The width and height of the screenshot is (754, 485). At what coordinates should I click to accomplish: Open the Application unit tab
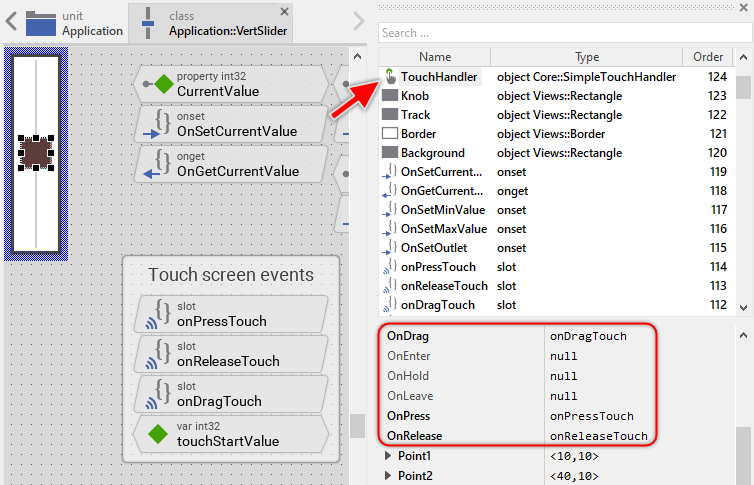[75, 23]
